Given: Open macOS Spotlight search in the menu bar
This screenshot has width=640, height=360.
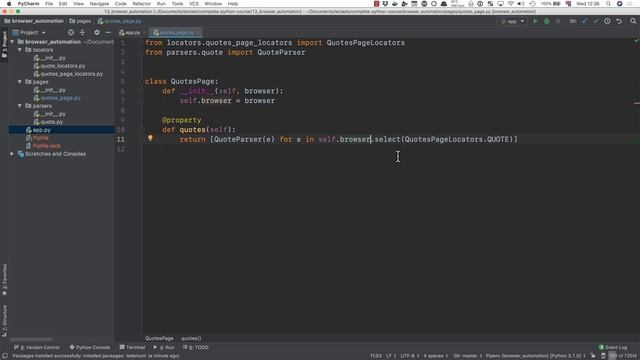Looking at the screenshot, I should tap(609, 4).
